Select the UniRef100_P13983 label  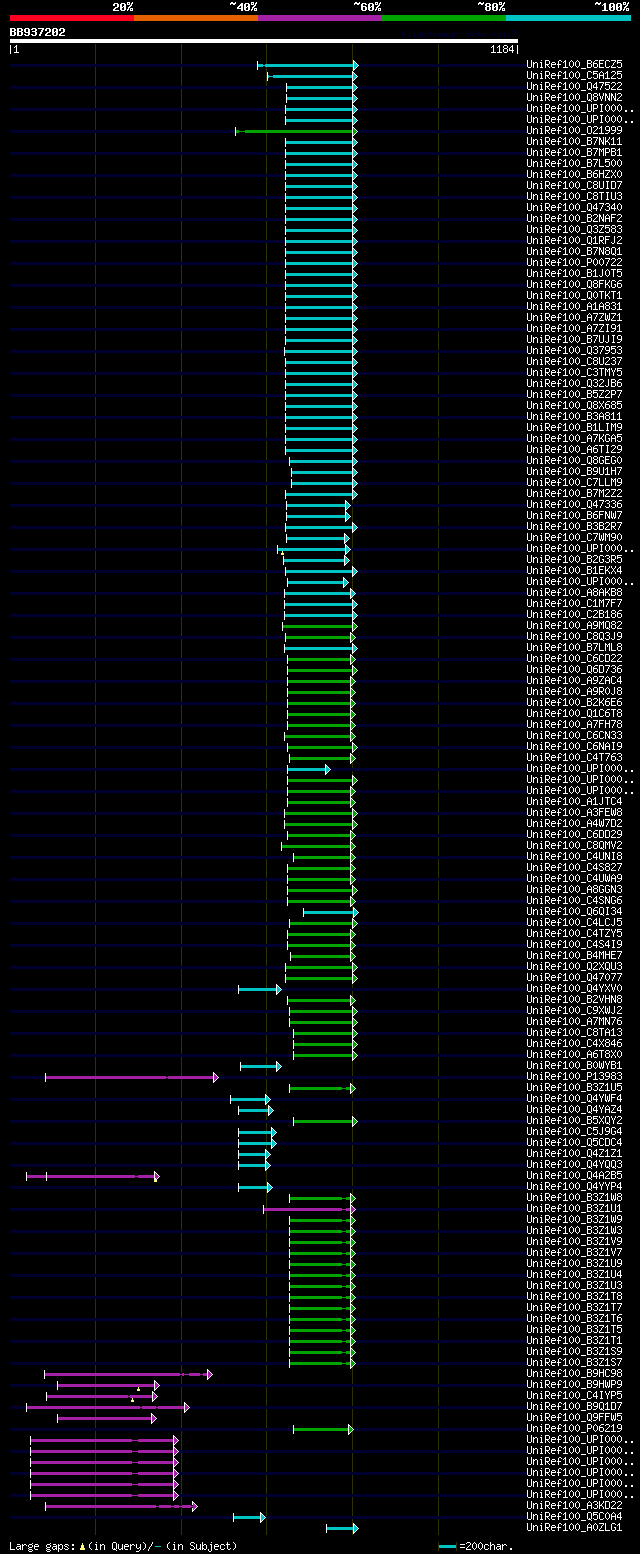(573, 1076)
